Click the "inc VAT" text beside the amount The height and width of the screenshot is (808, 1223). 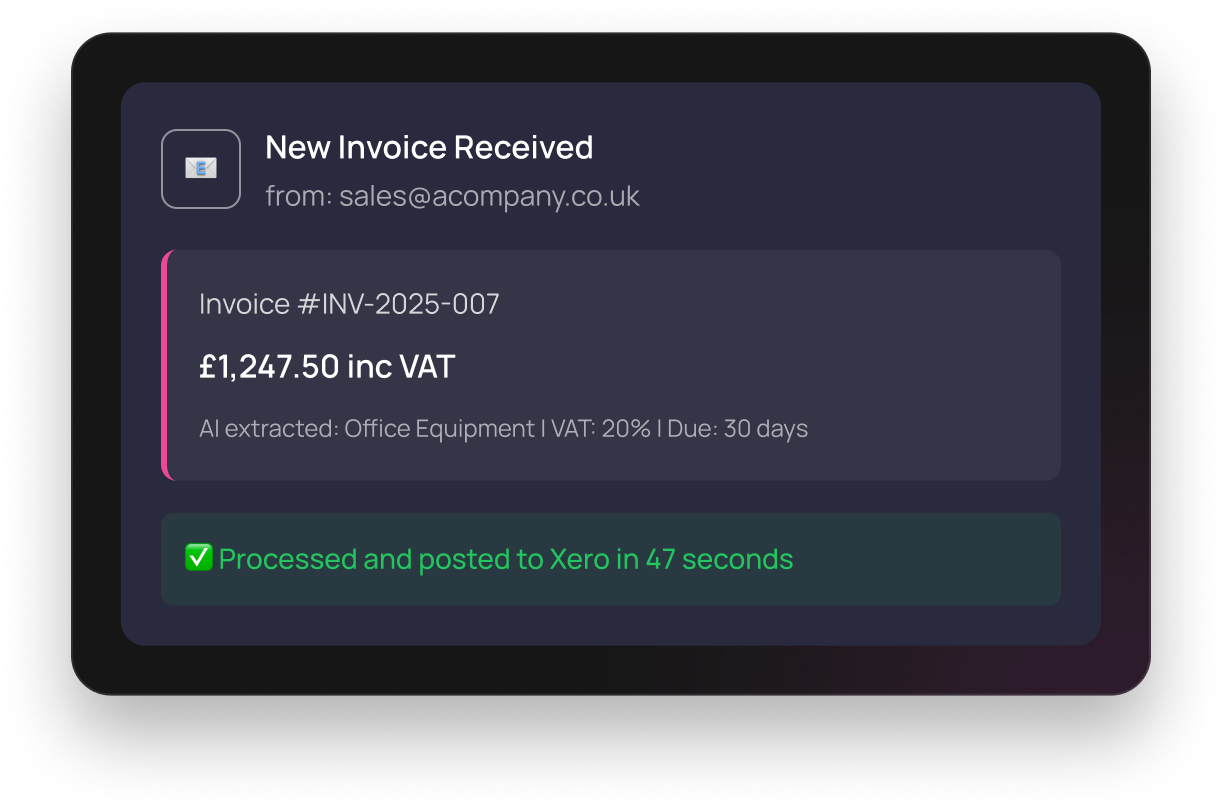(x=401, y=367)
